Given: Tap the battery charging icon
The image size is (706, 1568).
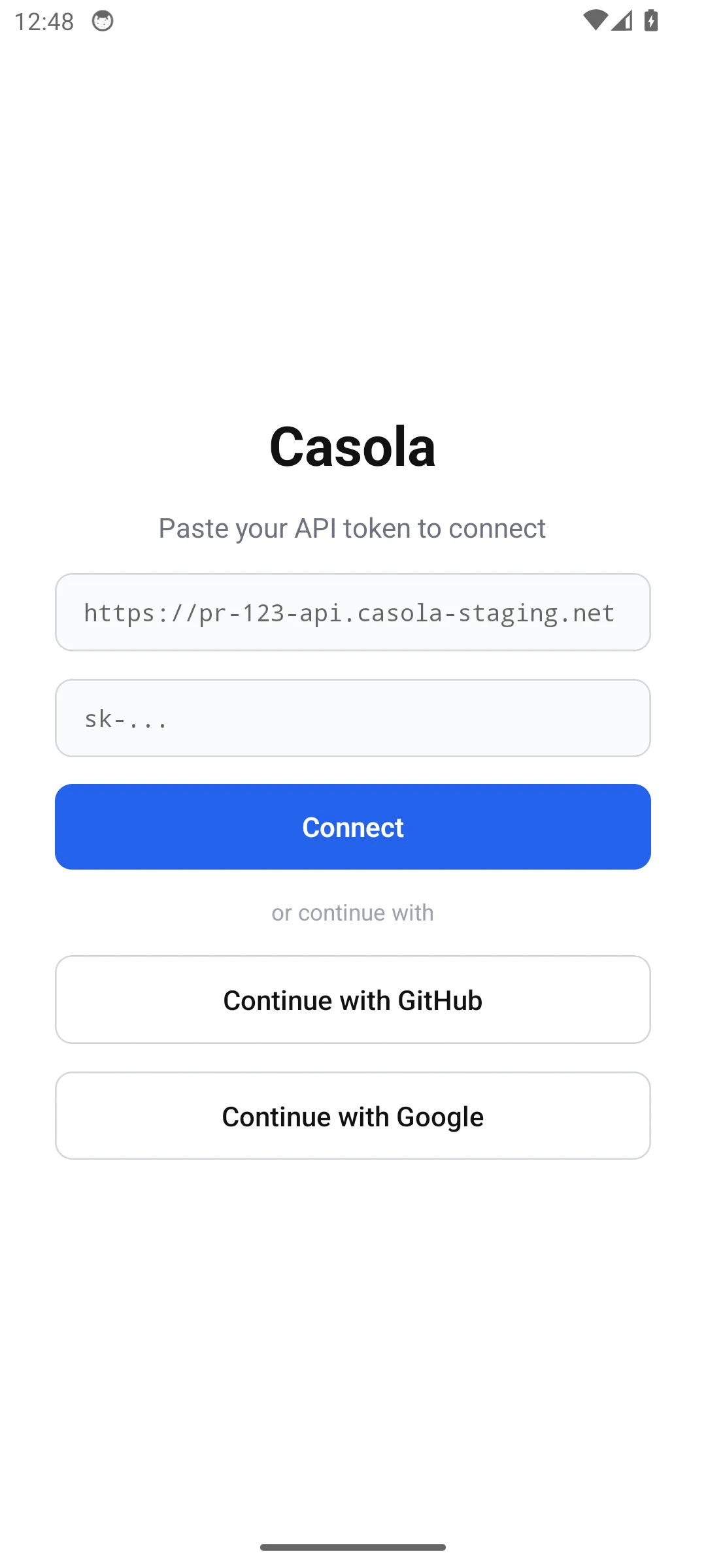Looking at the screenshot, I should pos(651,20).
